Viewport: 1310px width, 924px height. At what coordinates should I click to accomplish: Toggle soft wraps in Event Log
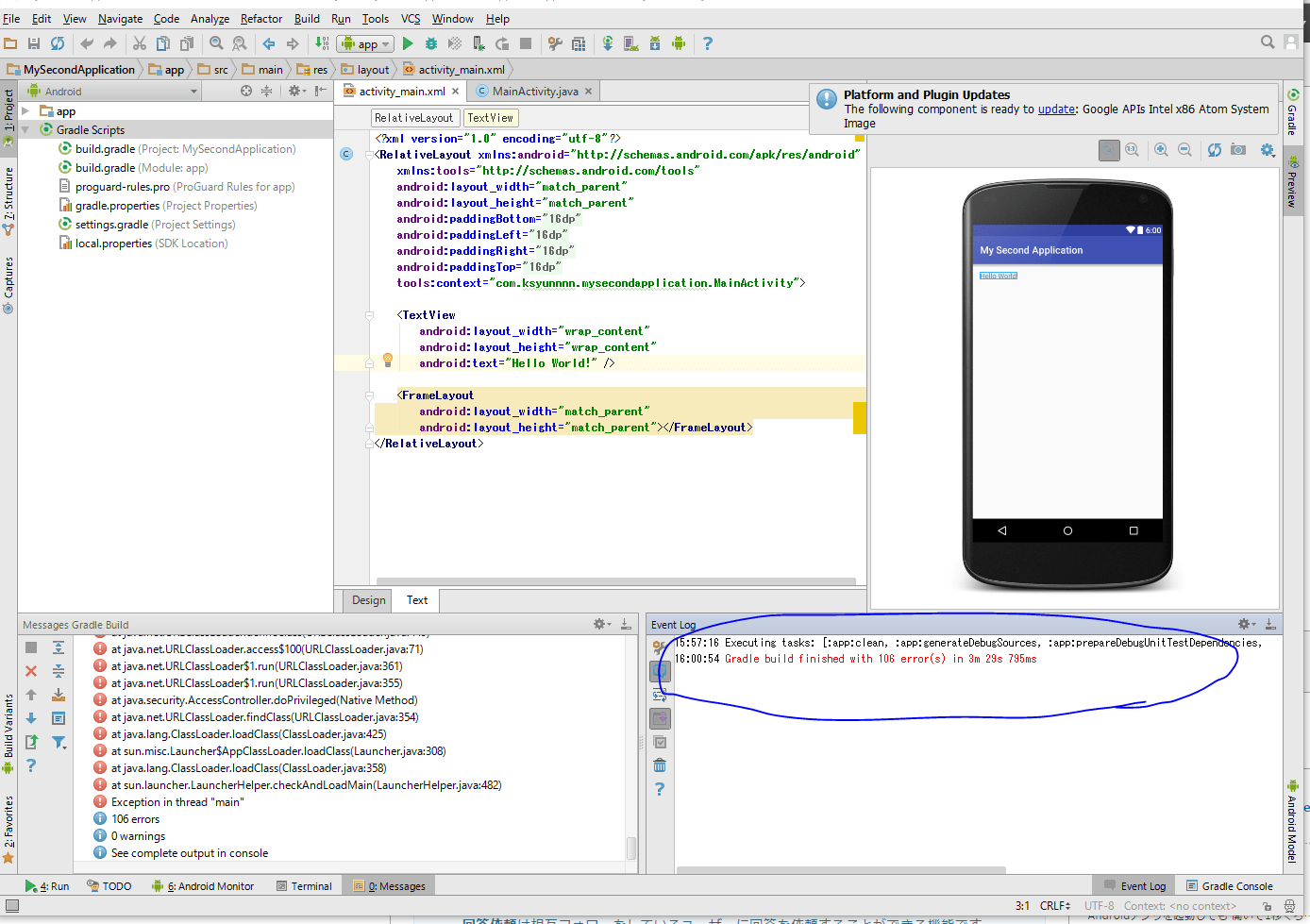[660, 695]
